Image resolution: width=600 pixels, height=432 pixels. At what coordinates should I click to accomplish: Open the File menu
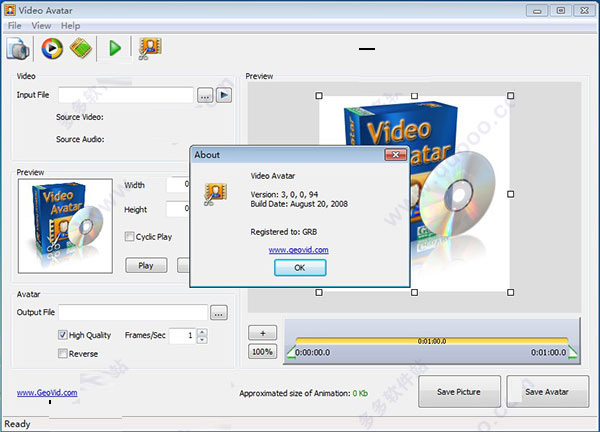click(x=15, y=26)
